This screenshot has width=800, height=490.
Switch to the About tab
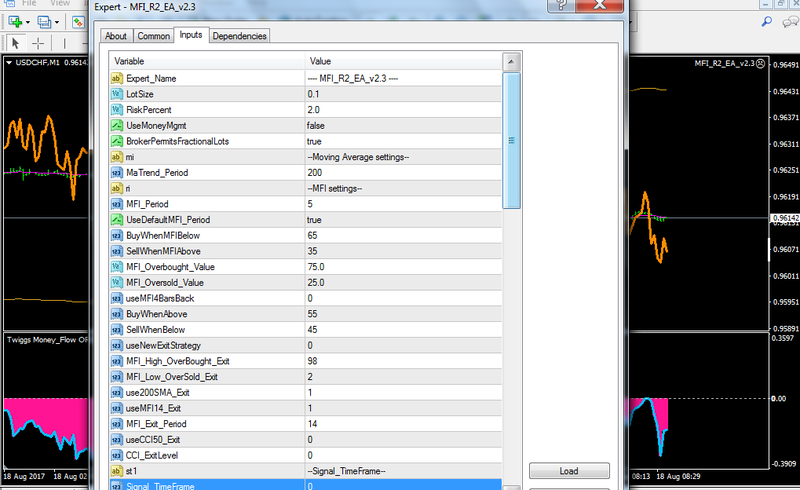coord(116,36)
